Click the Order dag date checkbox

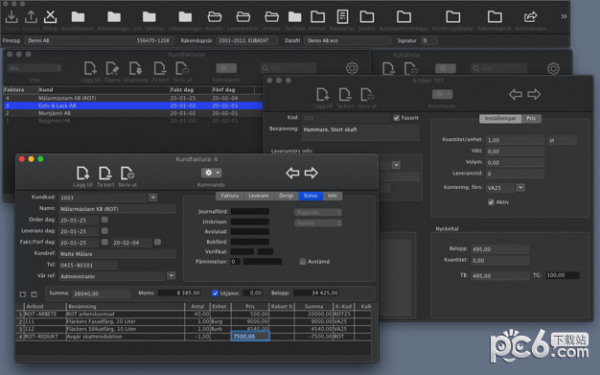pyautogui.click(x=104, y=220)
